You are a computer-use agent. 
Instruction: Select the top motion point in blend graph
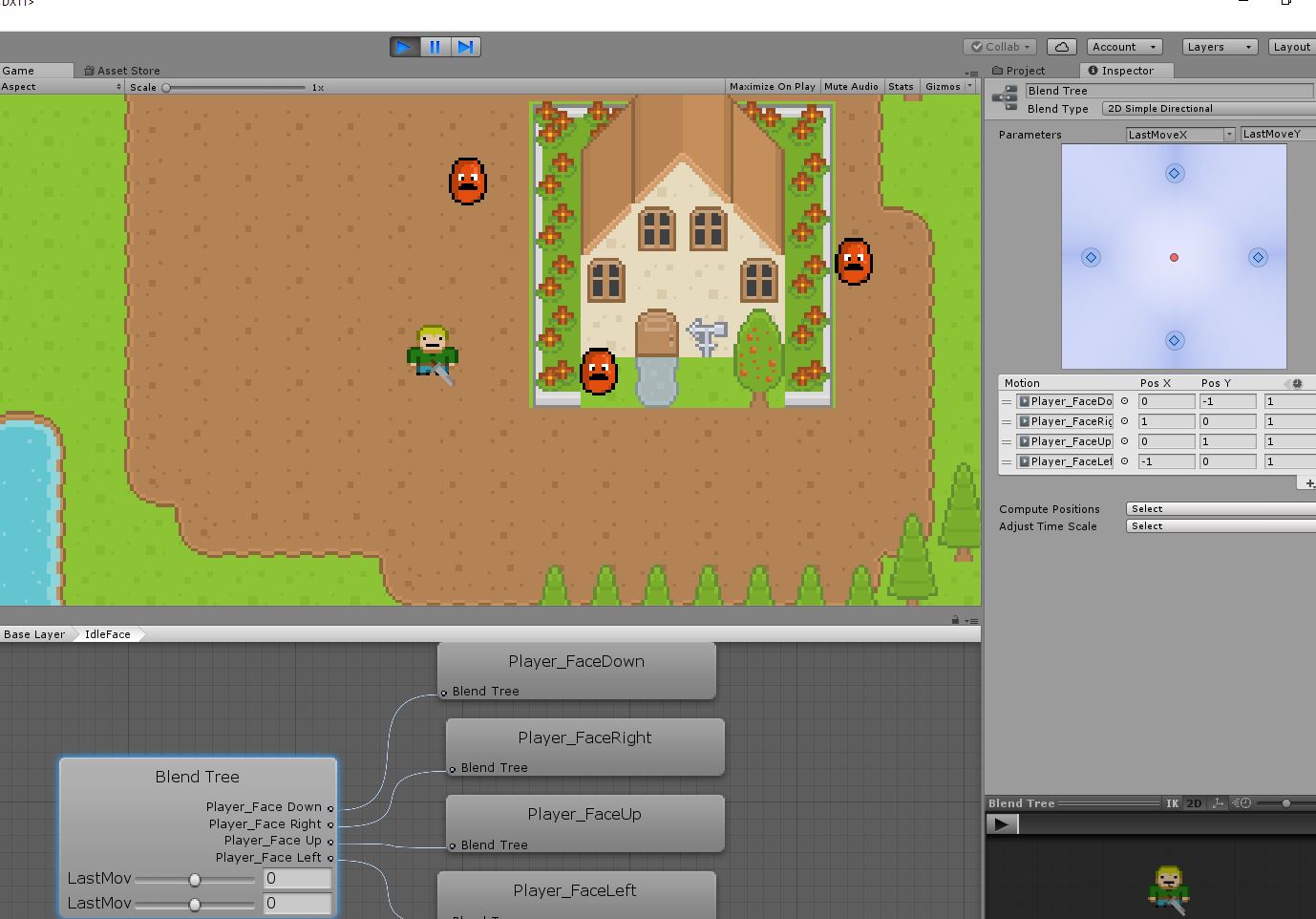point(1175,173)
